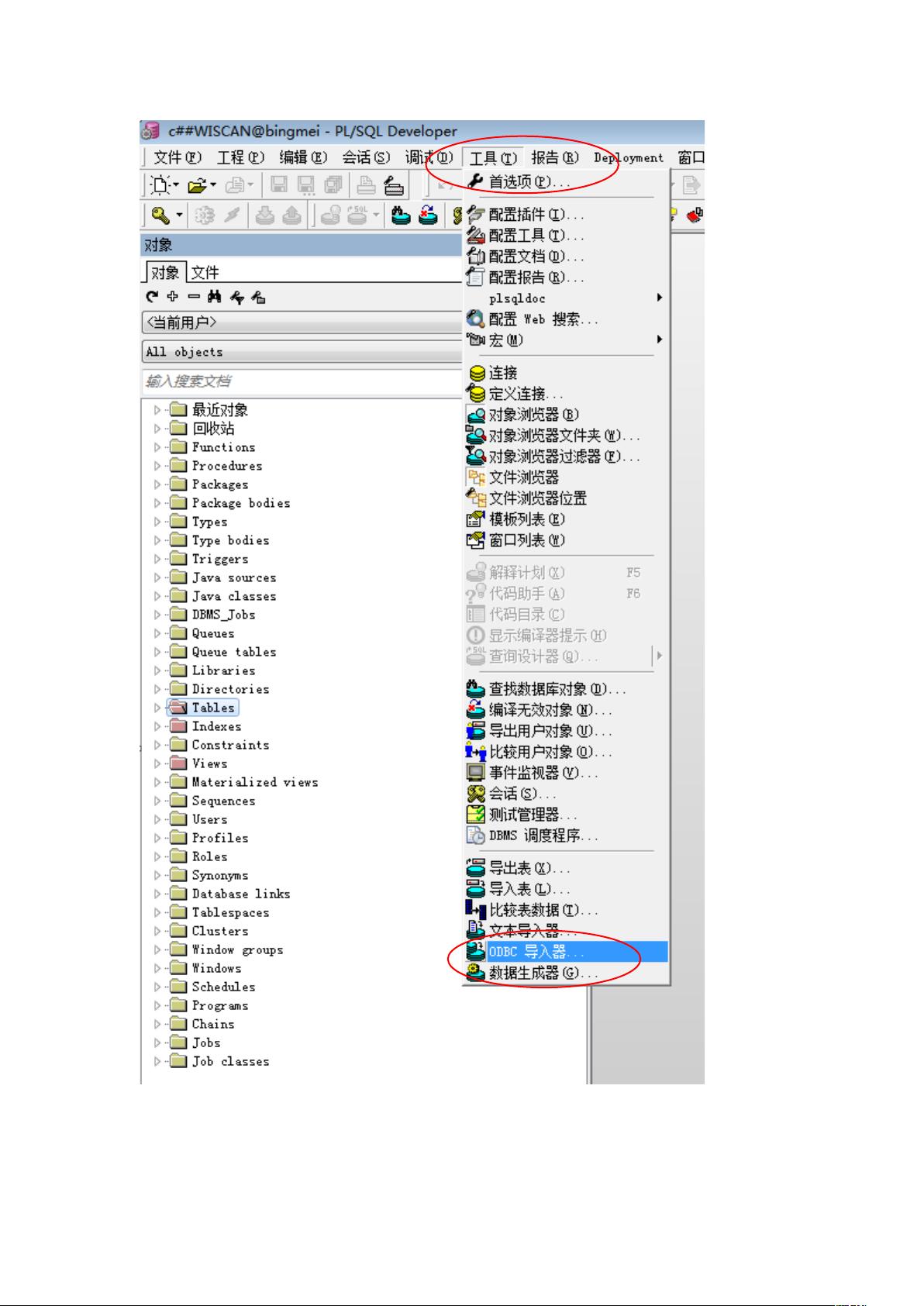Click the Refresh arrow in the object browser

[x=152, y=297]
